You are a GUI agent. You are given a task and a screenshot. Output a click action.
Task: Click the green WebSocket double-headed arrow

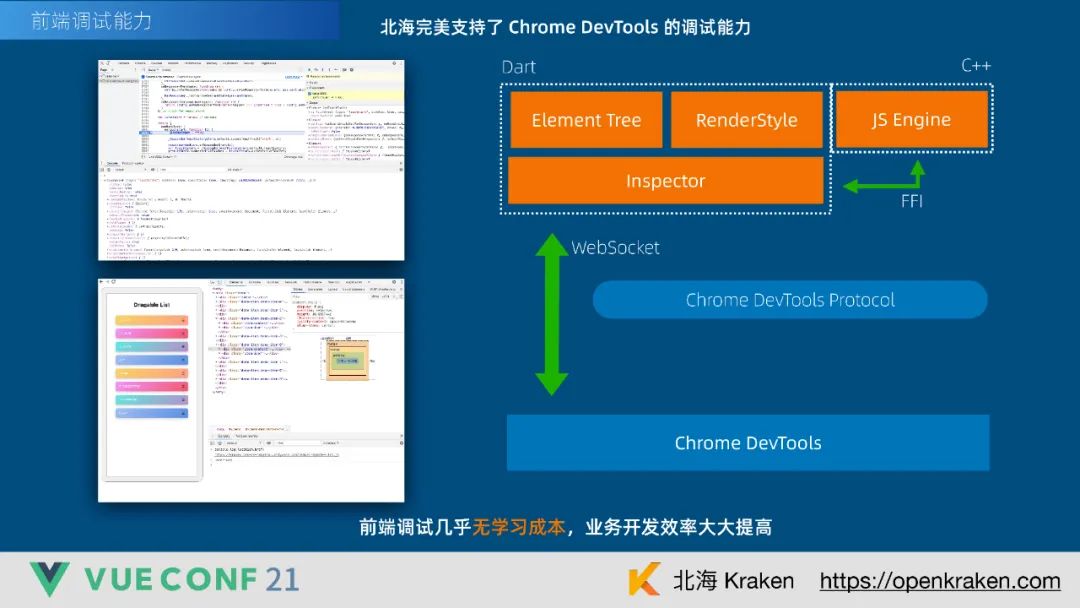click(x=552, y=314)
